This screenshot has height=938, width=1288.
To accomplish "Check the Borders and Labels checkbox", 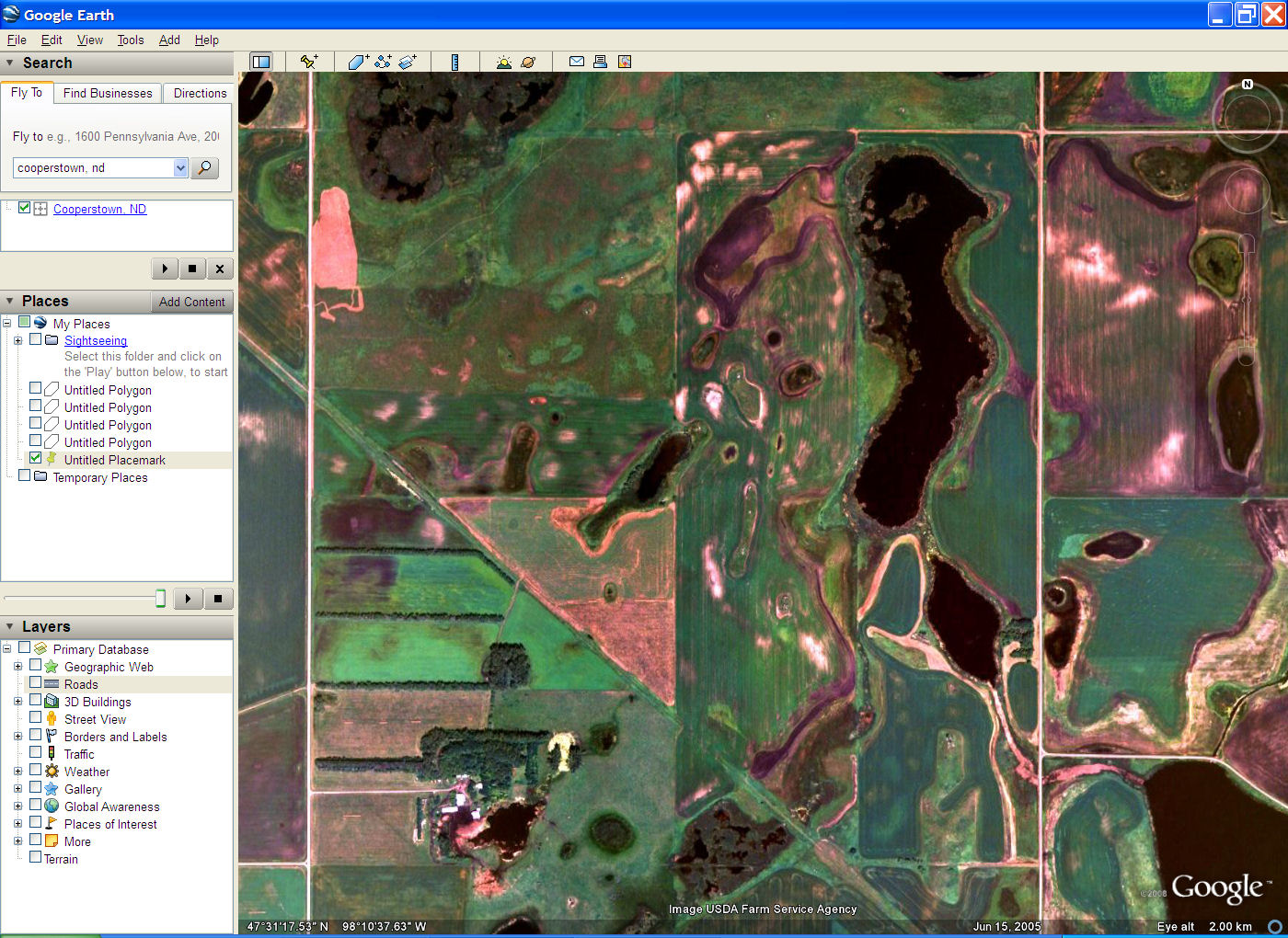I will tap(35, 735).
